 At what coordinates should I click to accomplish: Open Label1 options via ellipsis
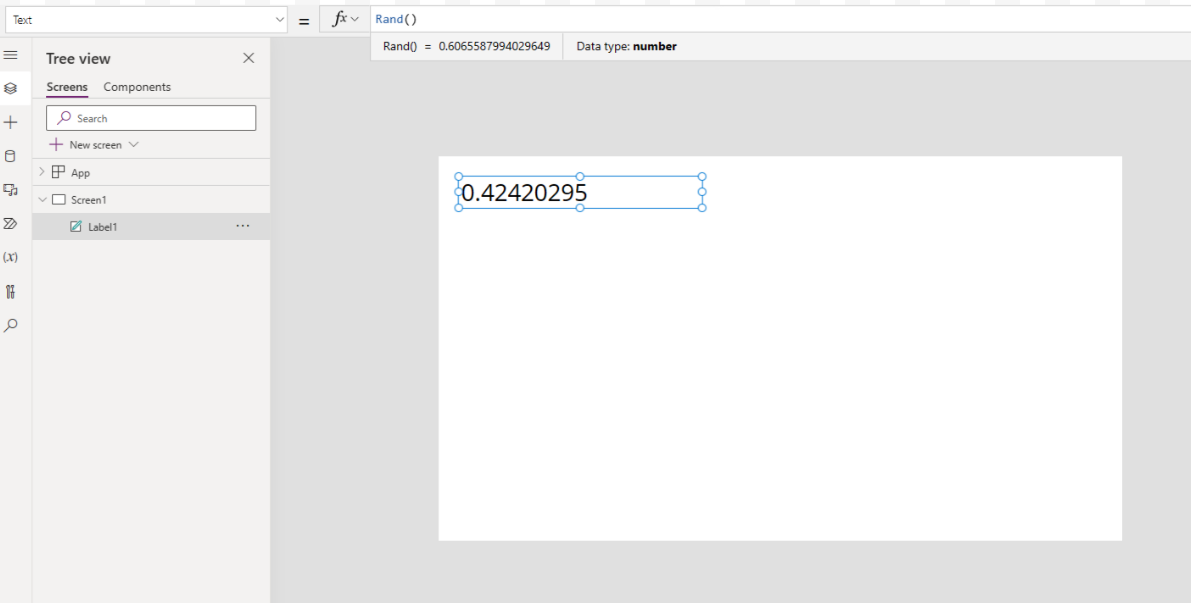[x=242, y=226]
